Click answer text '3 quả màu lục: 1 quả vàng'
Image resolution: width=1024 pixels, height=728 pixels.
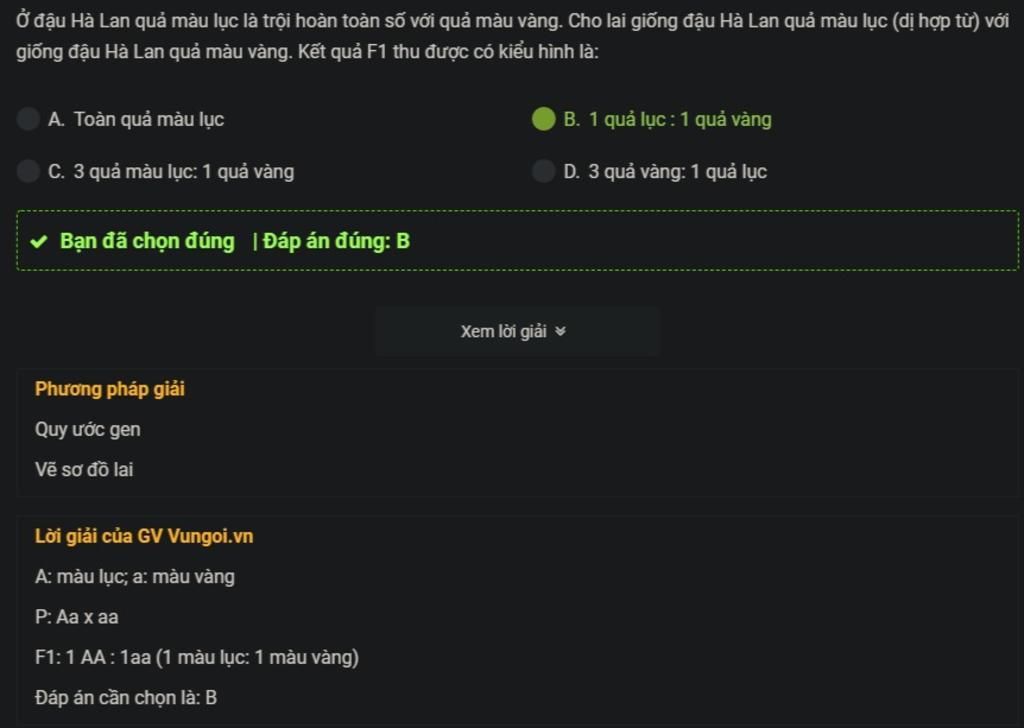[x=184, y=172]
